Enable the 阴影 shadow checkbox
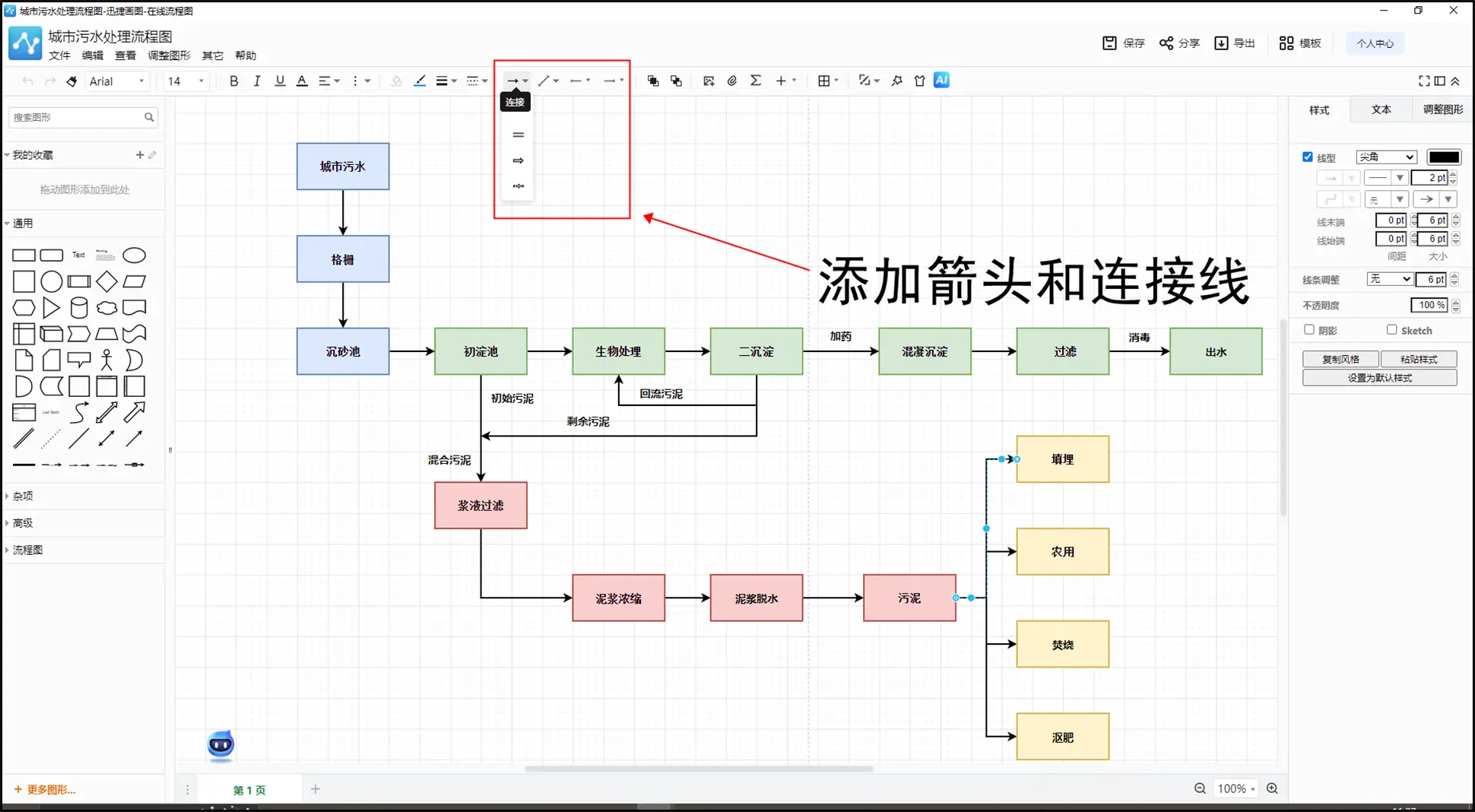 tap(1308, 329)
